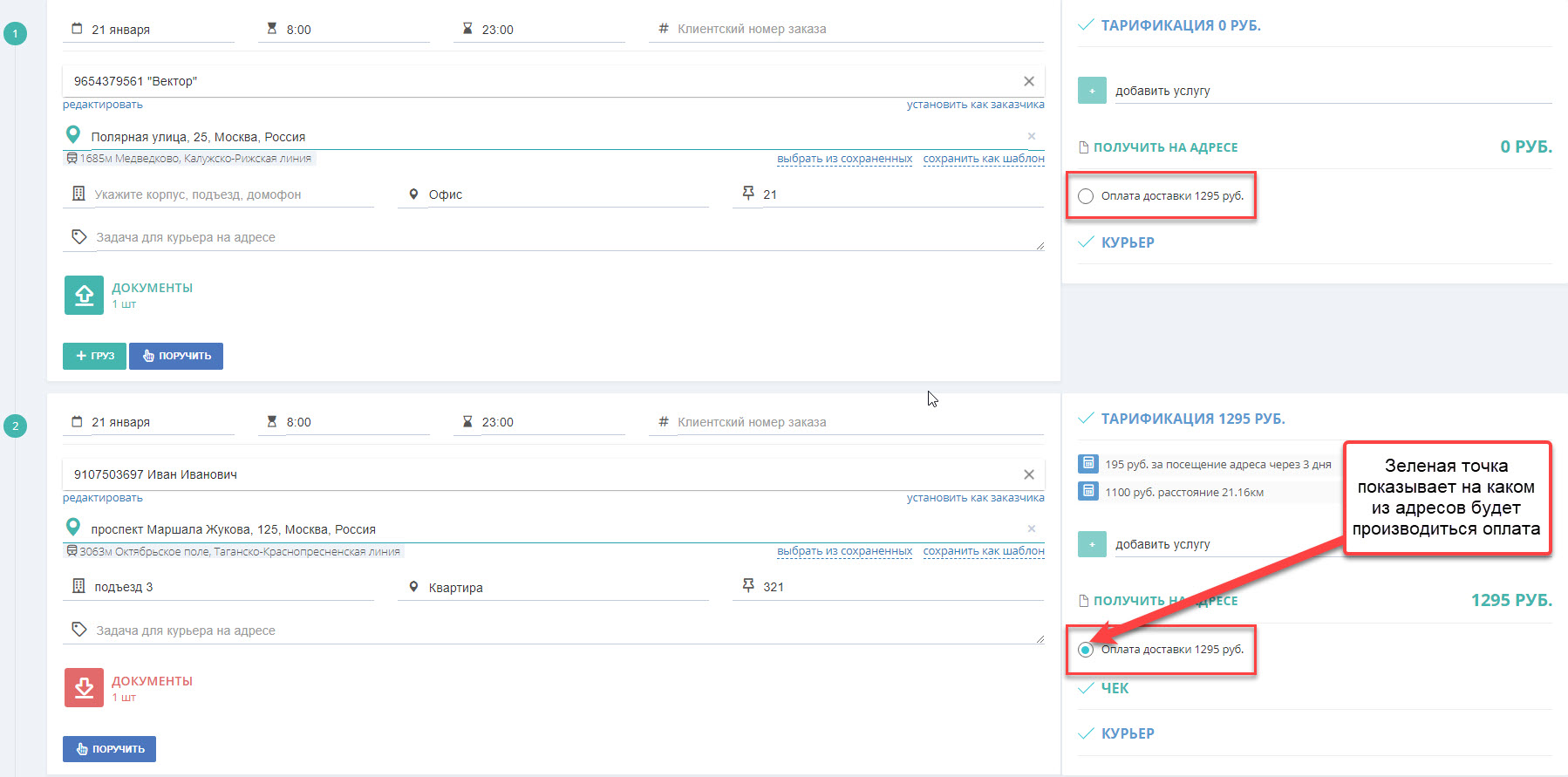Click the address 2 step number circle
Screen dimensions: 1568x777
[x=15, y=426]
